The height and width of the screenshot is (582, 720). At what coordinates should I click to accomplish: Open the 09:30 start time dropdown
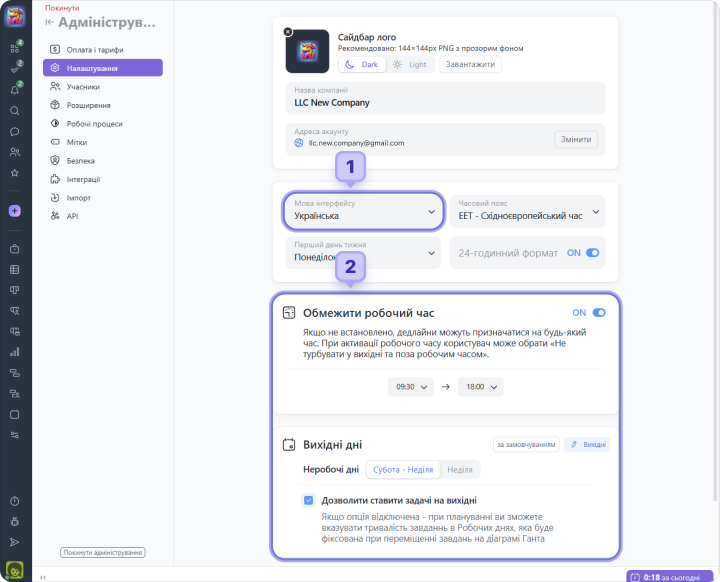pyautogui.click(x=410, y=386)
